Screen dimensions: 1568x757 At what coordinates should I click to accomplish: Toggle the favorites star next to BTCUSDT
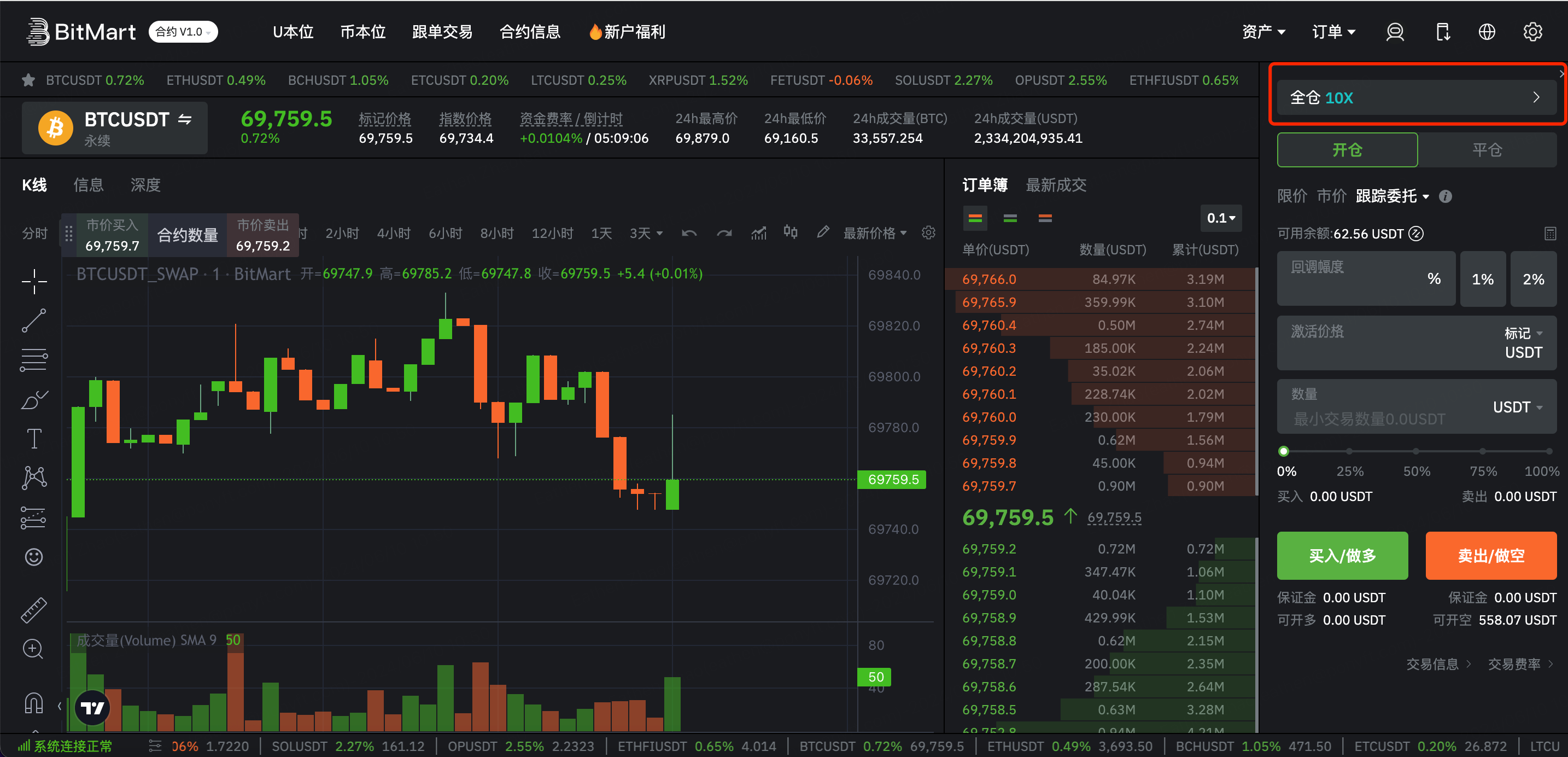(28, 80)
